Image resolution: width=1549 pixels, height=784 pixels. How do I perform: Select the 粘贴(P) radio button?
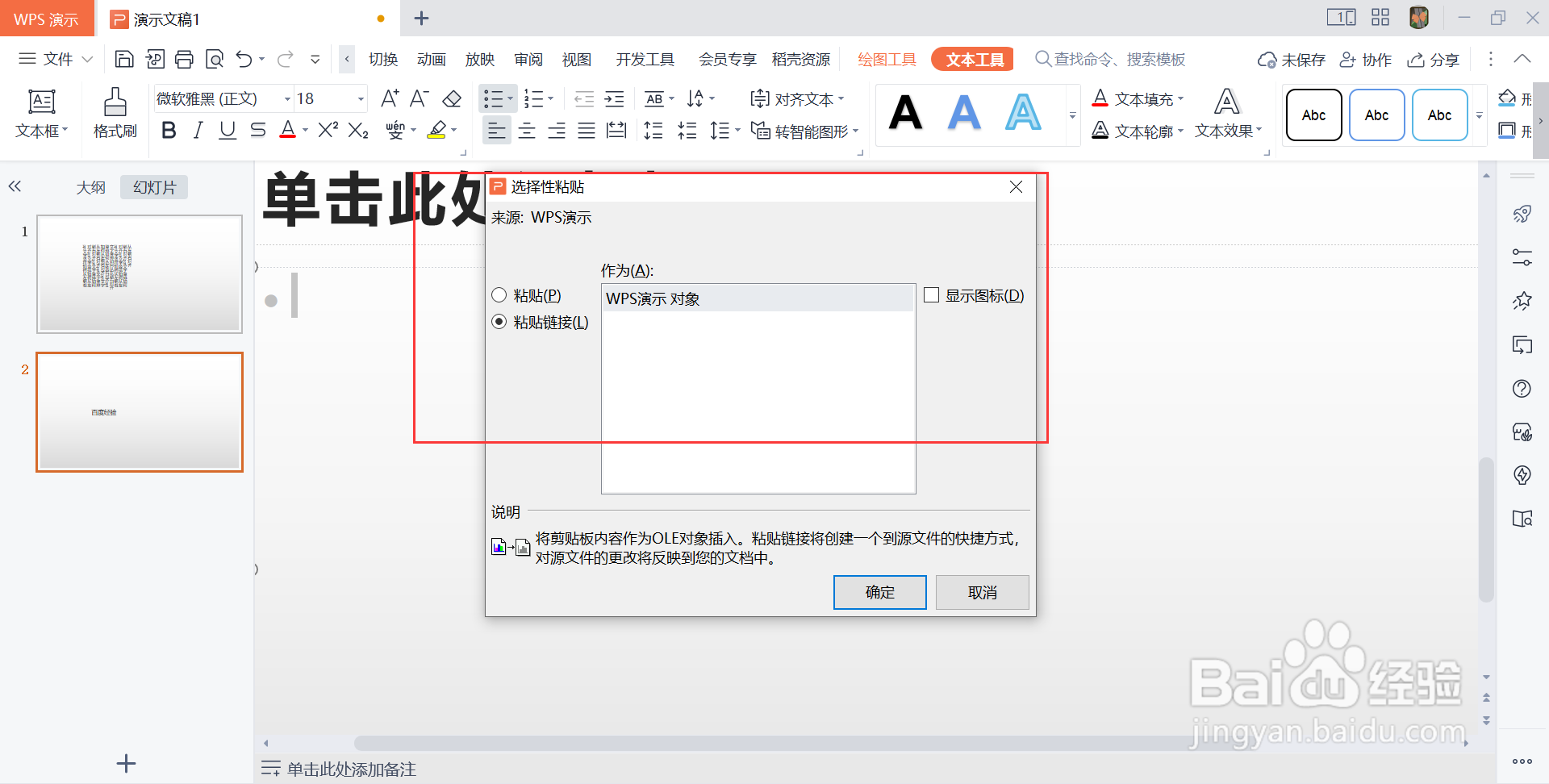point(499,295)
